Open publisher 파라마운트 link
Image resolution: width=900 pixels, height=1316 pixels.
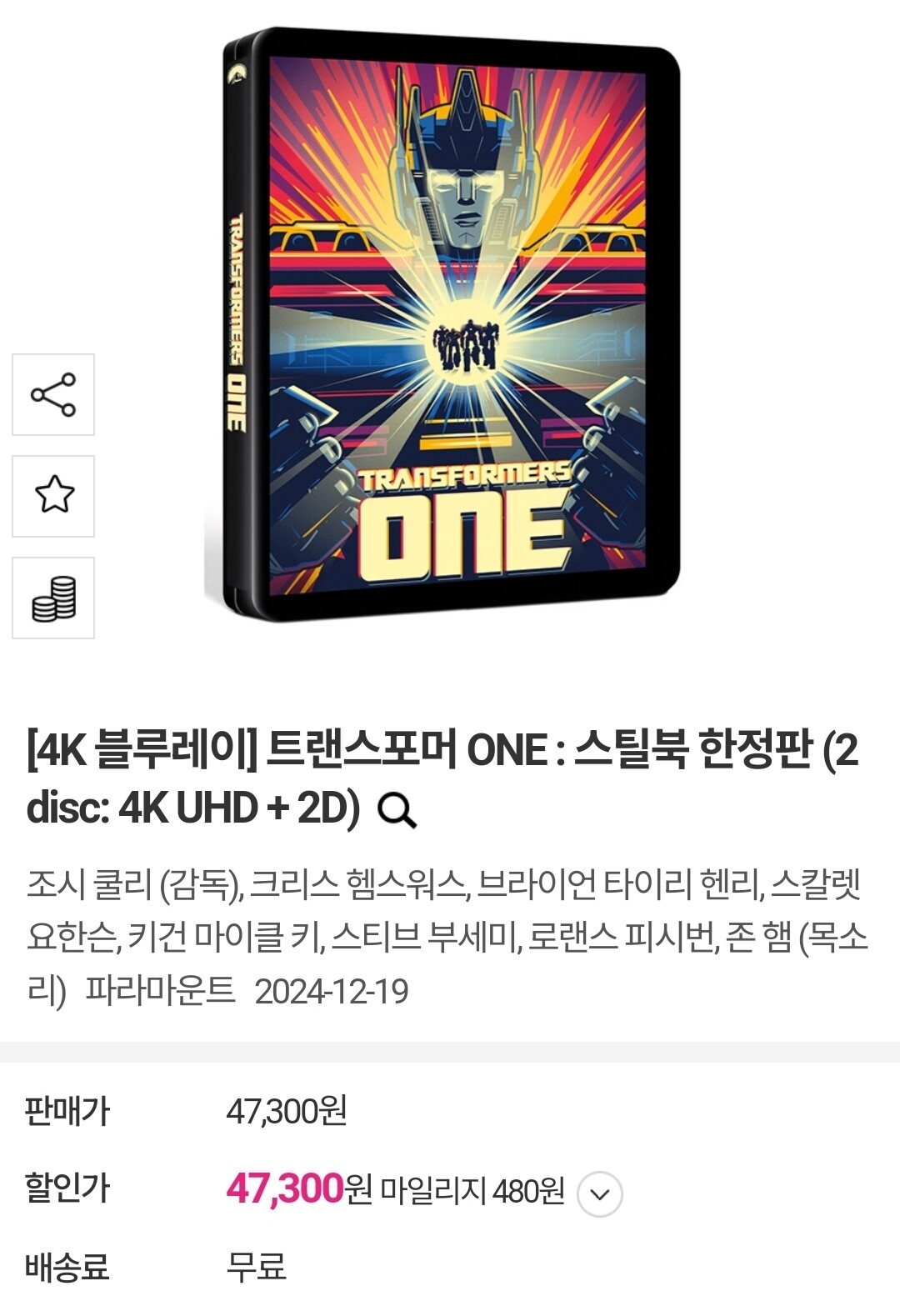pyautogui.click(x=160, y=991)
